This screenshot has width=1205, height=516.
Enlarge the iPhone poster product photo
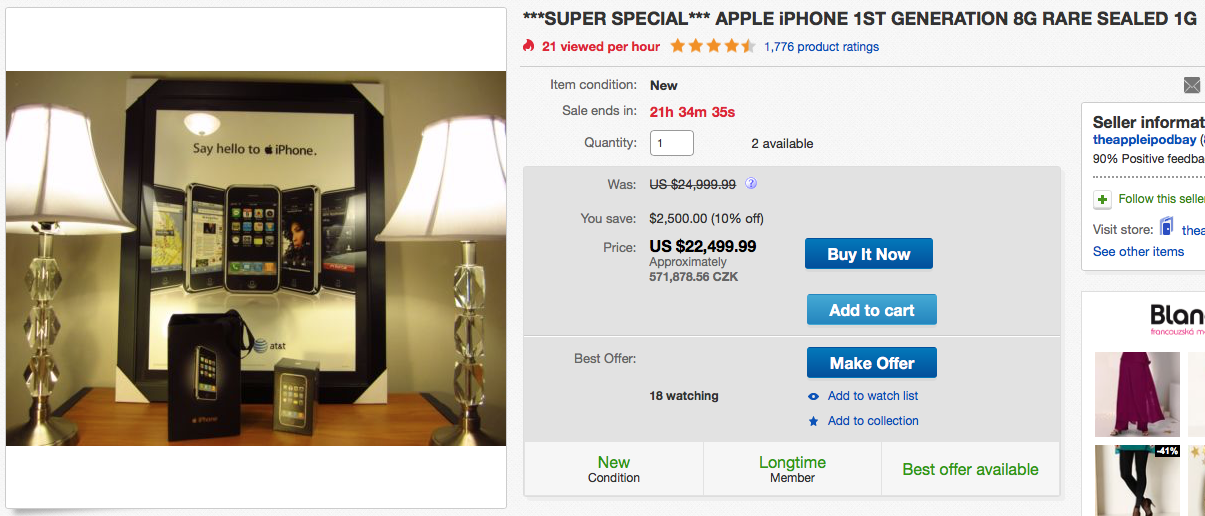[x=256, y=258]
